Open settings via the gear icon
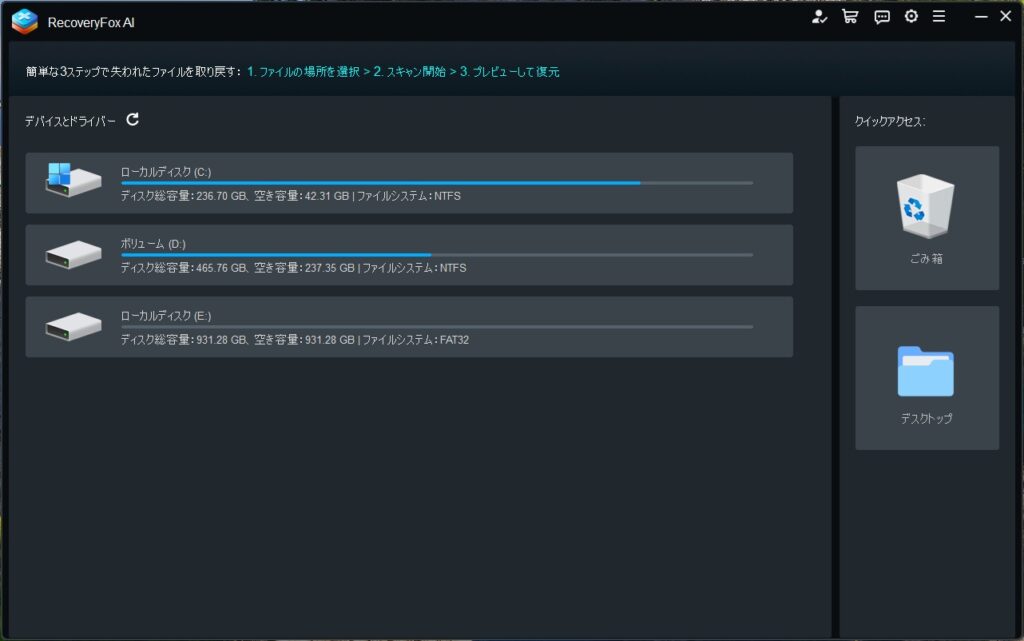This screenshot has width=1024, height=641. point(911,17)
